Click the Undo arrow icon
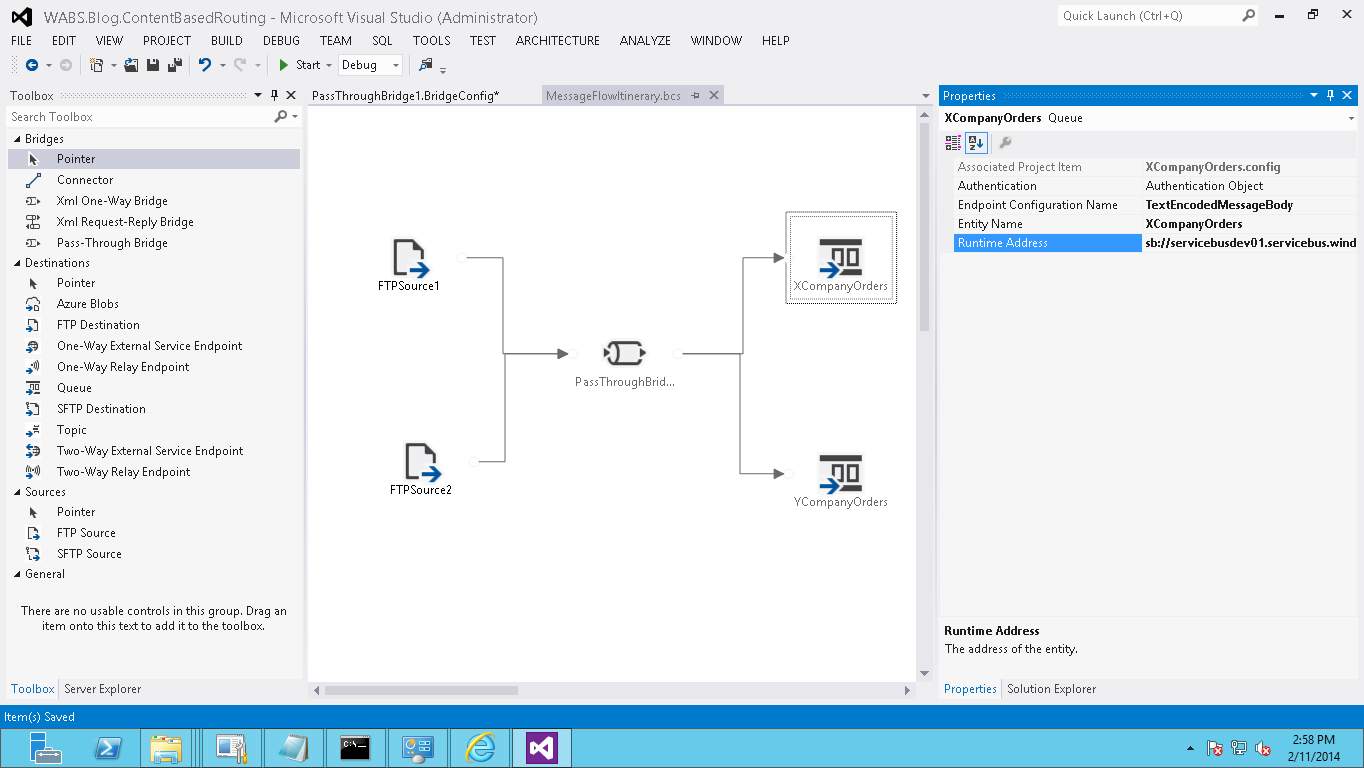This screenshot has width=1364, height=768. (x=204, y=65)
